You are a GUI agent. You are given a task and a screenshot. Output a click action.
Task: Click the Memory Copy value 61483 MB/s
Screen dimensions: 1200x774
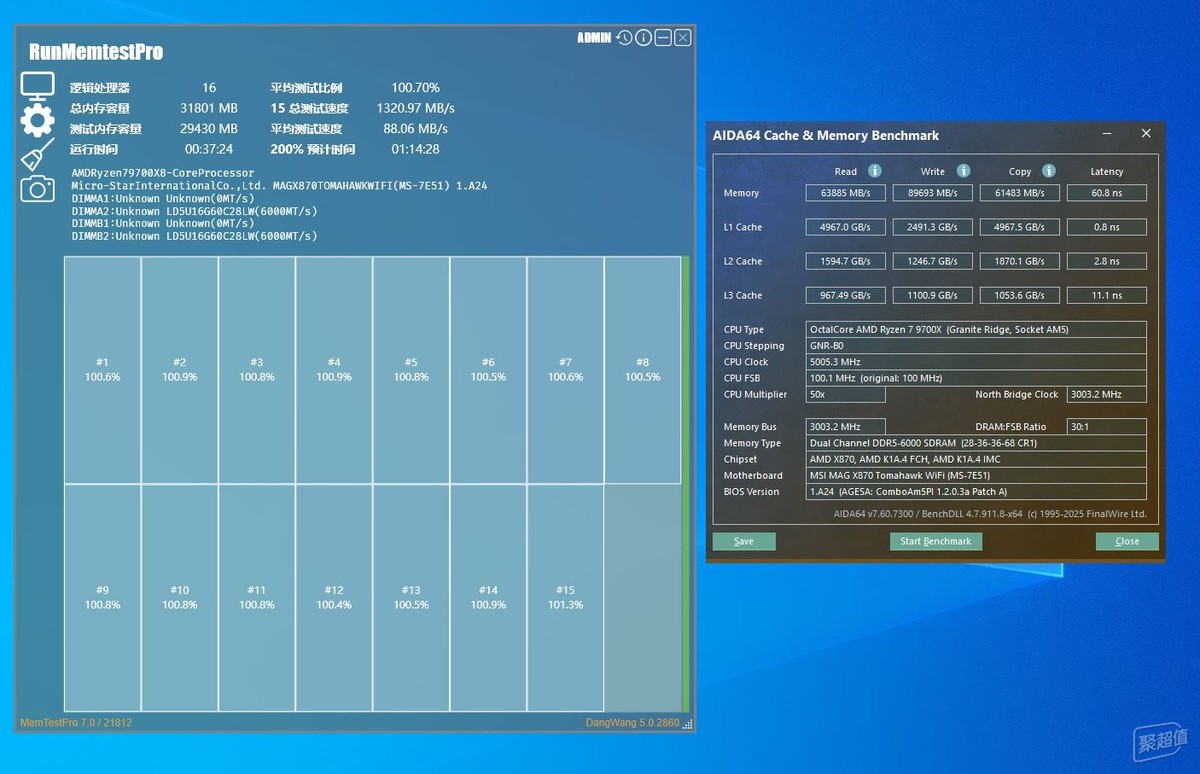[1020, 193]
